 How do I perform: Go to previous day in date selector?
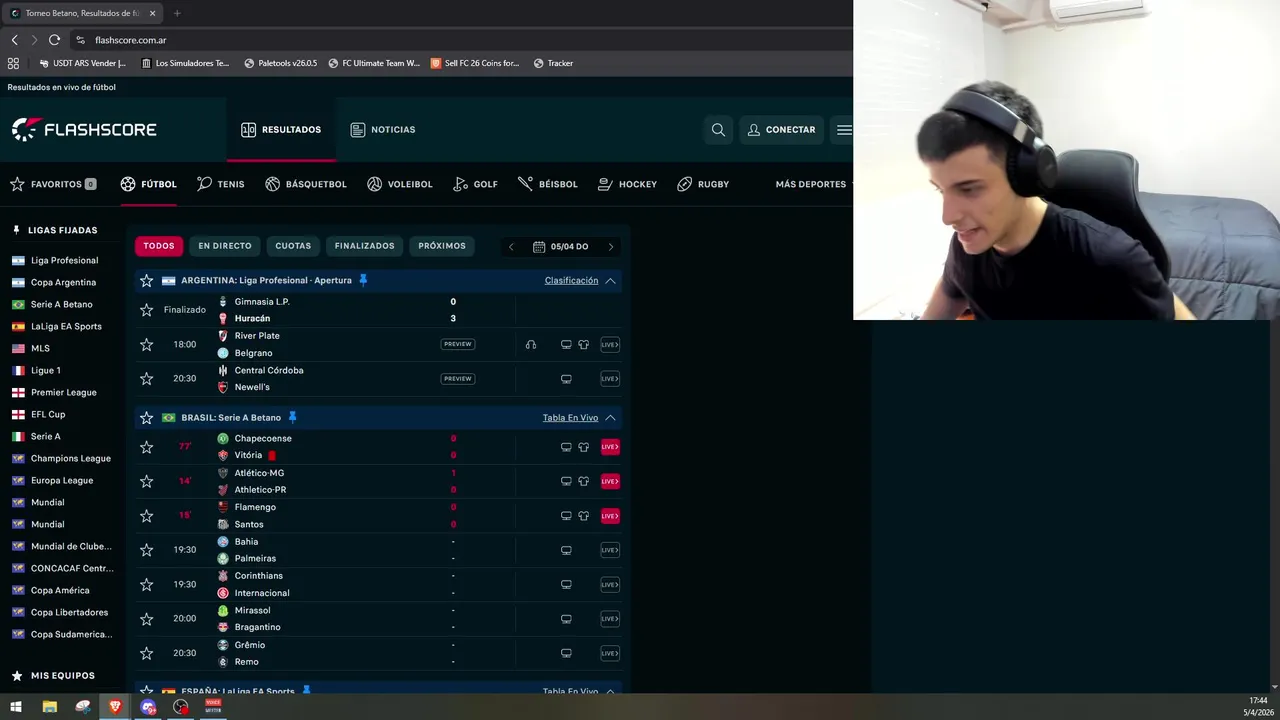[511, 247]
